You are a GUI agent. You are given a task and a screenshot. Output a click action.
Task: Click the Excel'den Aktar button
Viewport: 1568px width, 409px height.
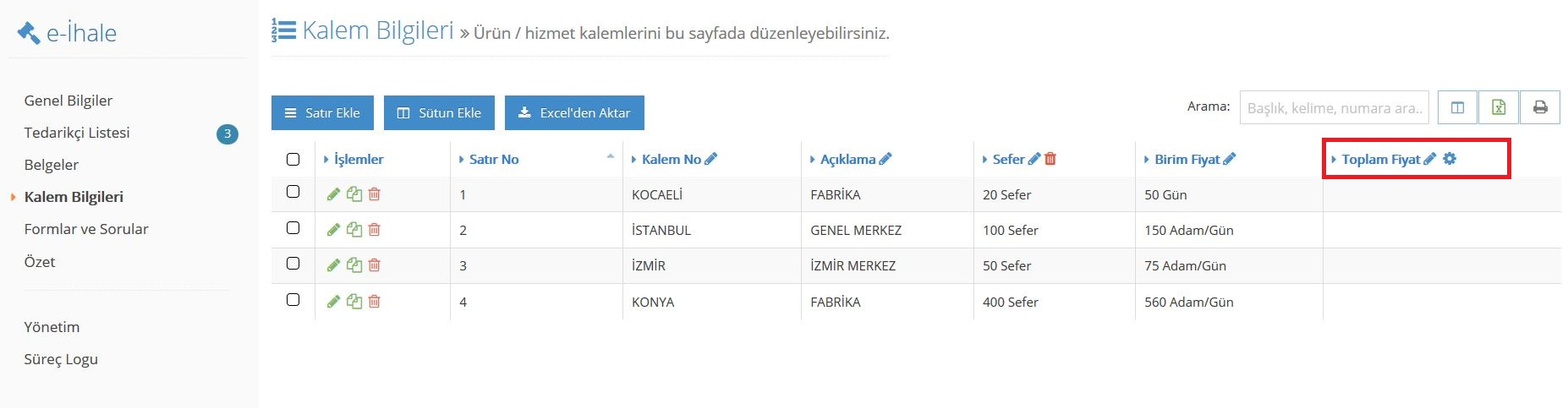coord(574,112)
